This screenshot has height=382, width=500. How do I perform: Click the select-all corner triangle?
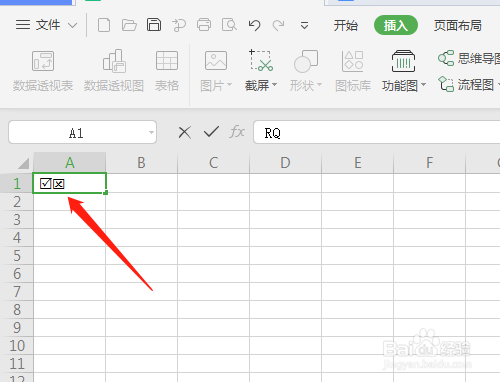[x=23, y=163]
